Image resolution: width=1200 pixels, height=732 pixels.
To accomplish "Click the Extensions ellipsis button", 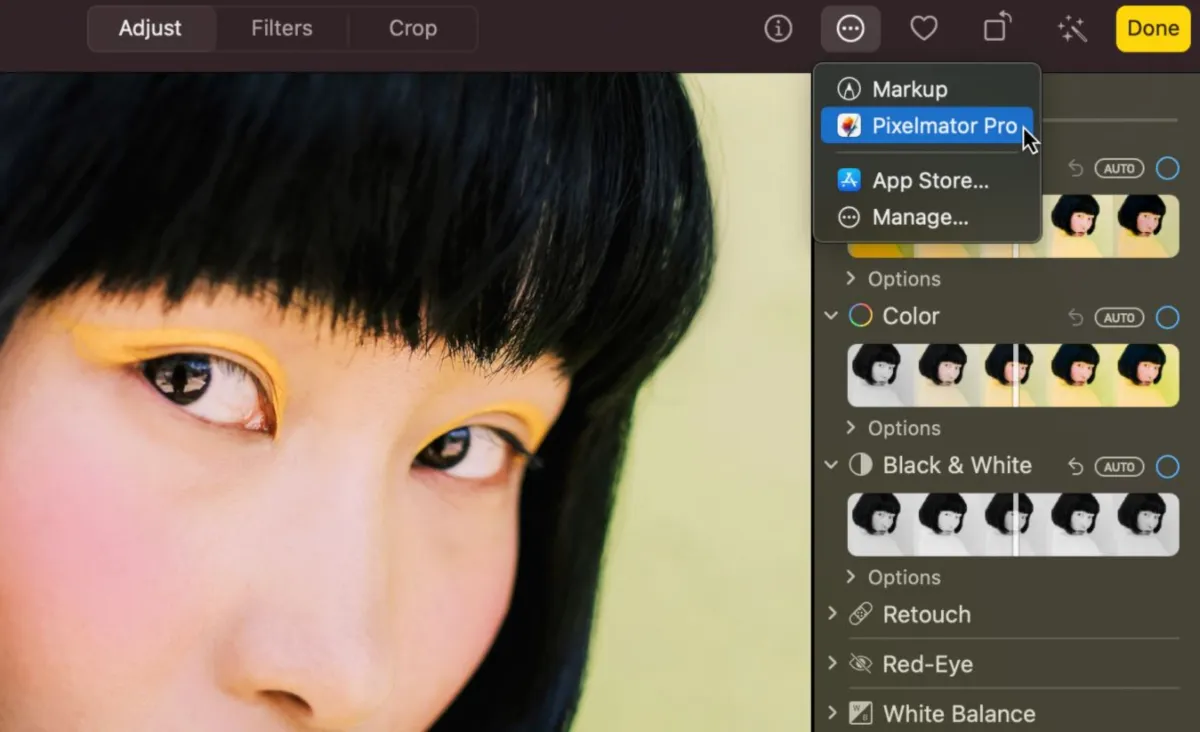I will pyautogui.click(x=851, y=29).
